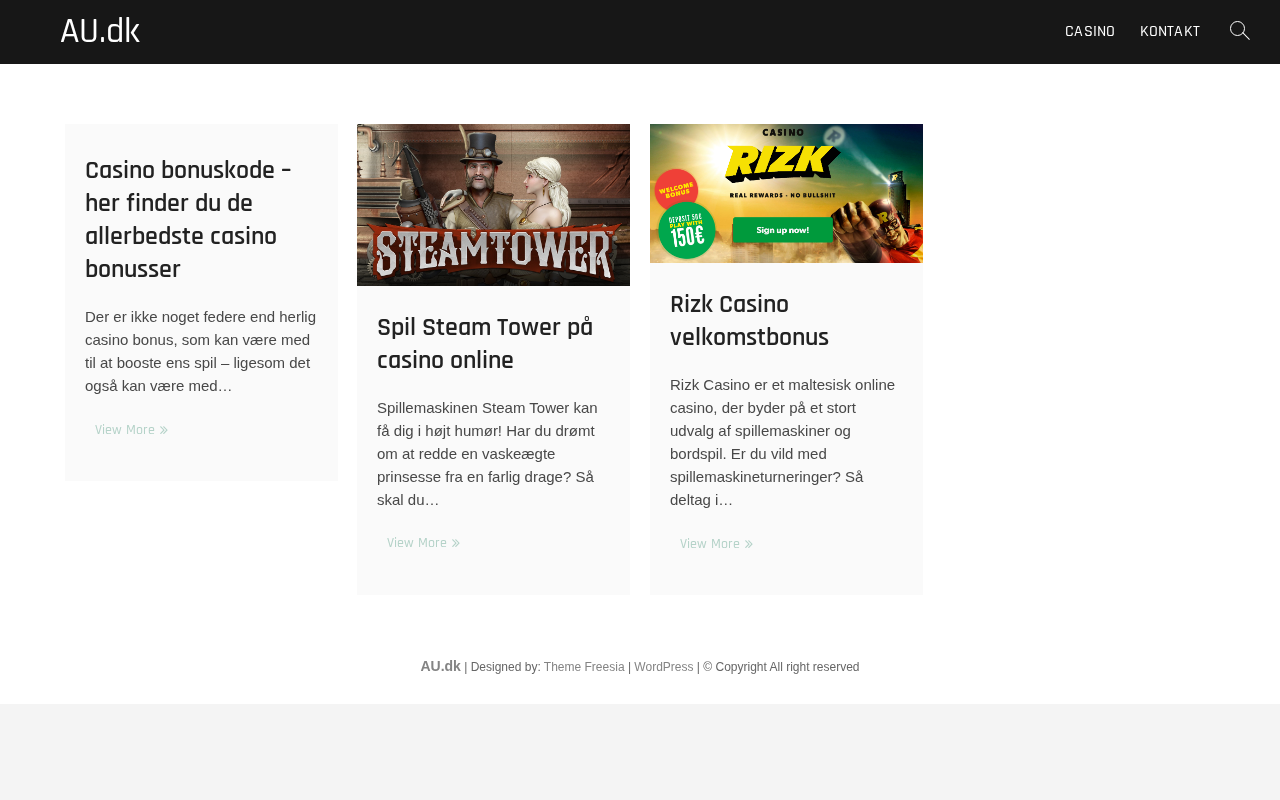The width and height of the screenshot is (1280, 800).
Task: Follow the WordPress footer link
Action: (664, 667)
